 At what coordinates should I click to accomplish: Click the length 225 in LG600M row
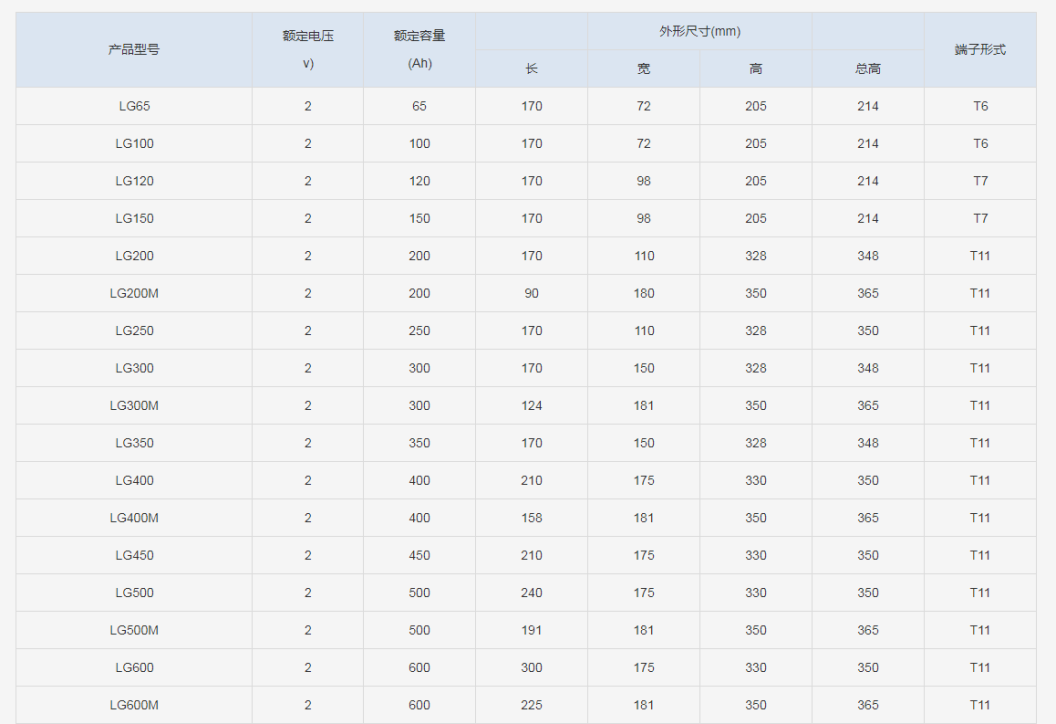(x=531, y=704)
